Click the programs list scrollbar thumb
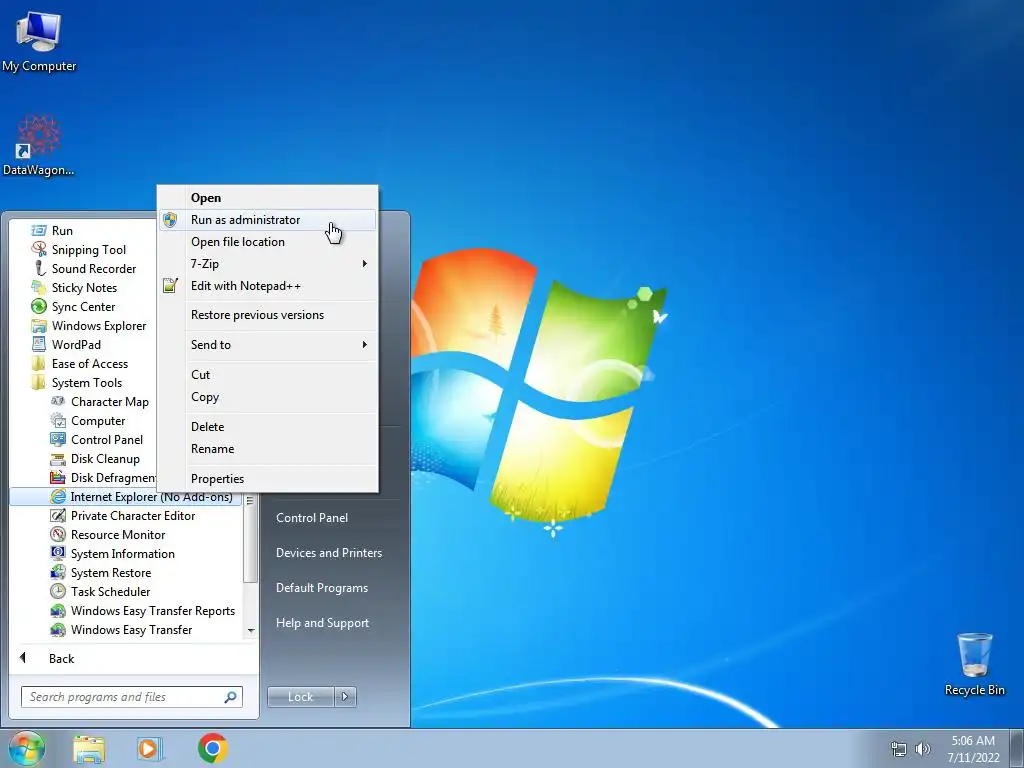The image size is (1024, 768). point(251,538)
